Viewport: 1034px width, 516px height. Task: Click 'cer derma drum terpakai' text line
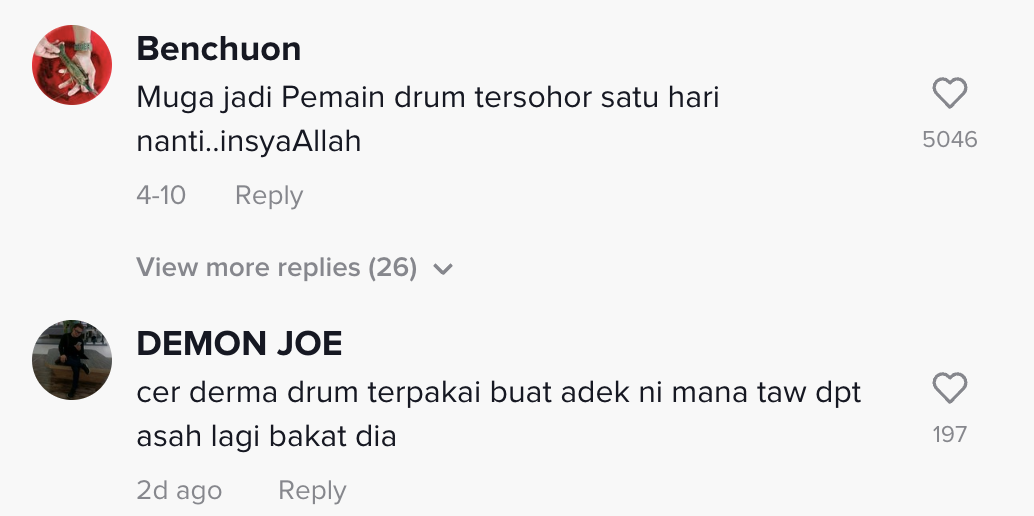pyautogui.click(x=498, y=393)
